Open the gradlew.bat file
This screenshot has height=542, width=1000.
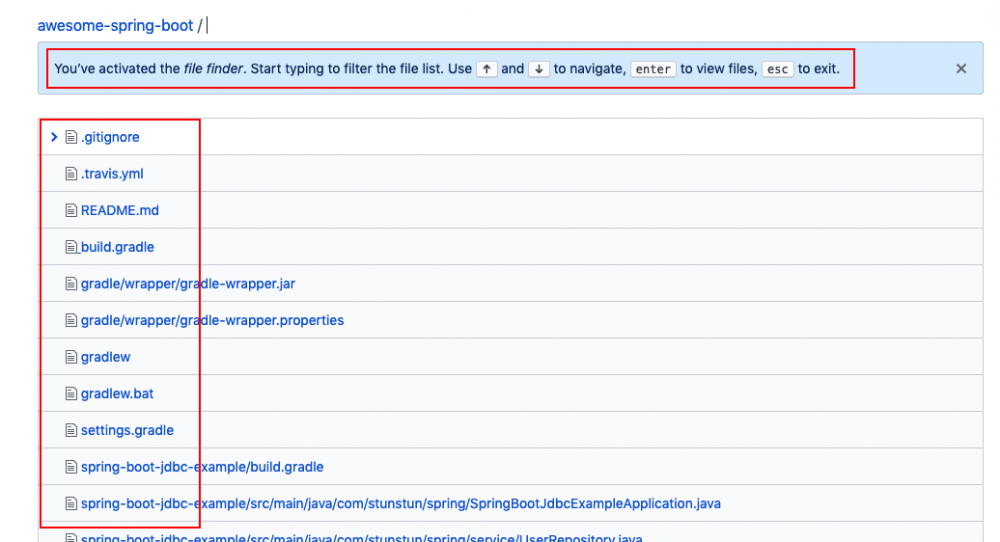coord(117,393)
